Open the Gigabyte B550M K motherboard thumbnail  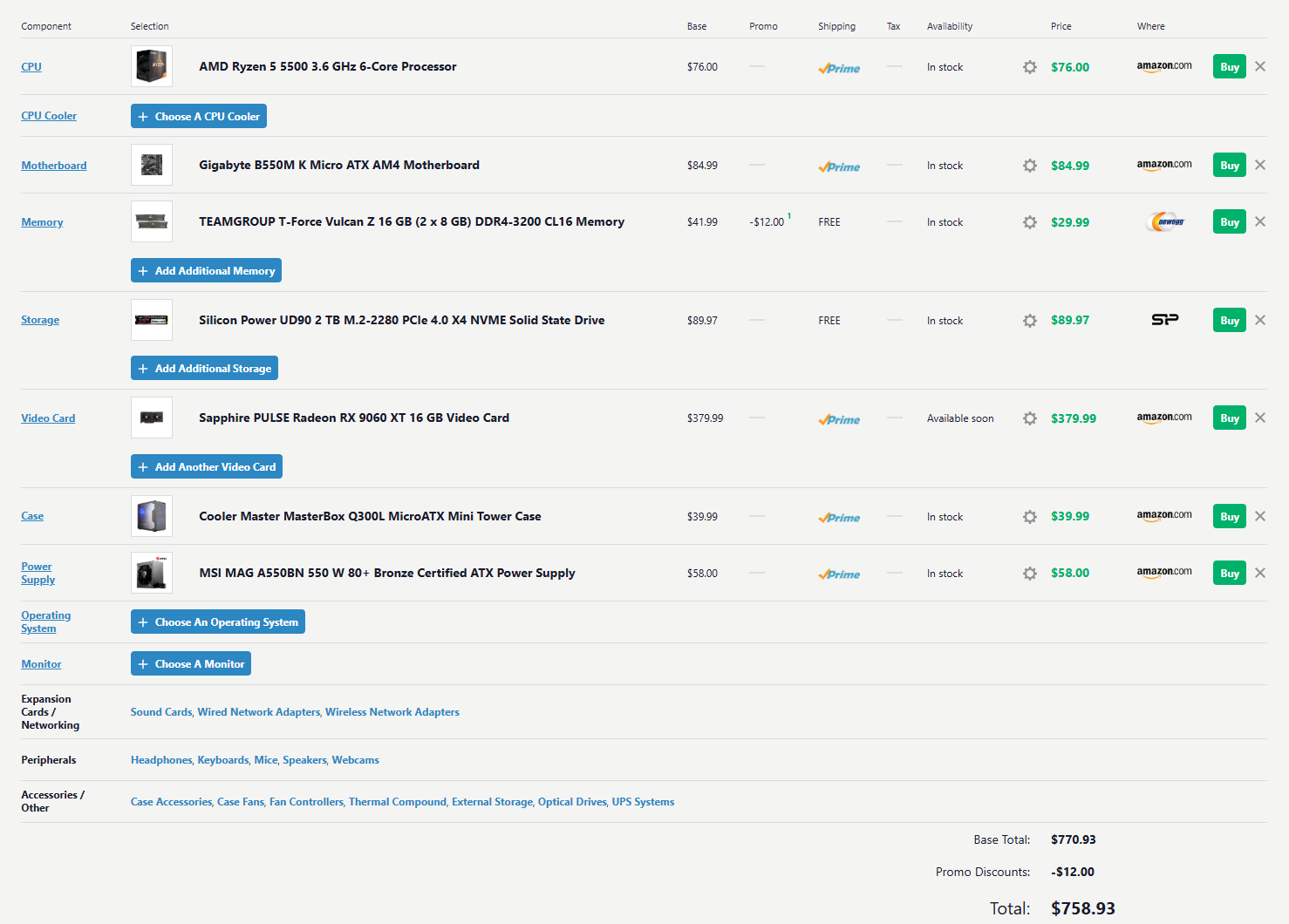(152, 165)
